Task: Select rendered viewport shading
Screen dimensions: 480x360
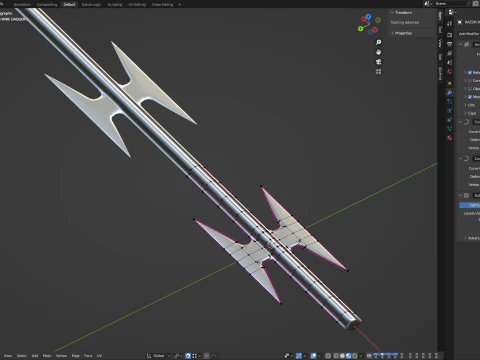Action: tap(355, 356)
